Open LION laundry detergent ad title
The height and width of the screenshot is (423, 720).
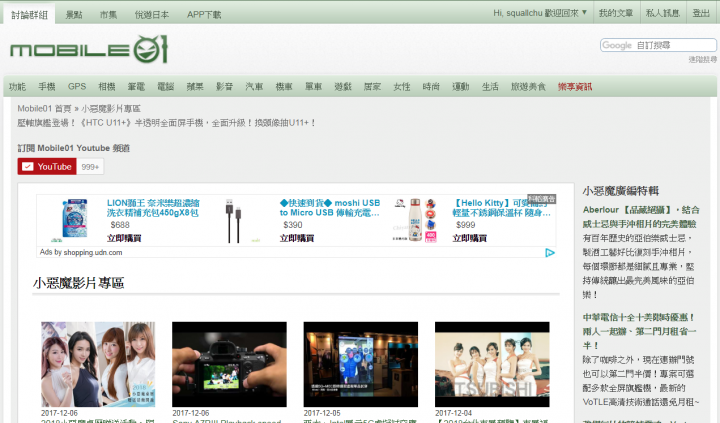(x=153, y=208)
